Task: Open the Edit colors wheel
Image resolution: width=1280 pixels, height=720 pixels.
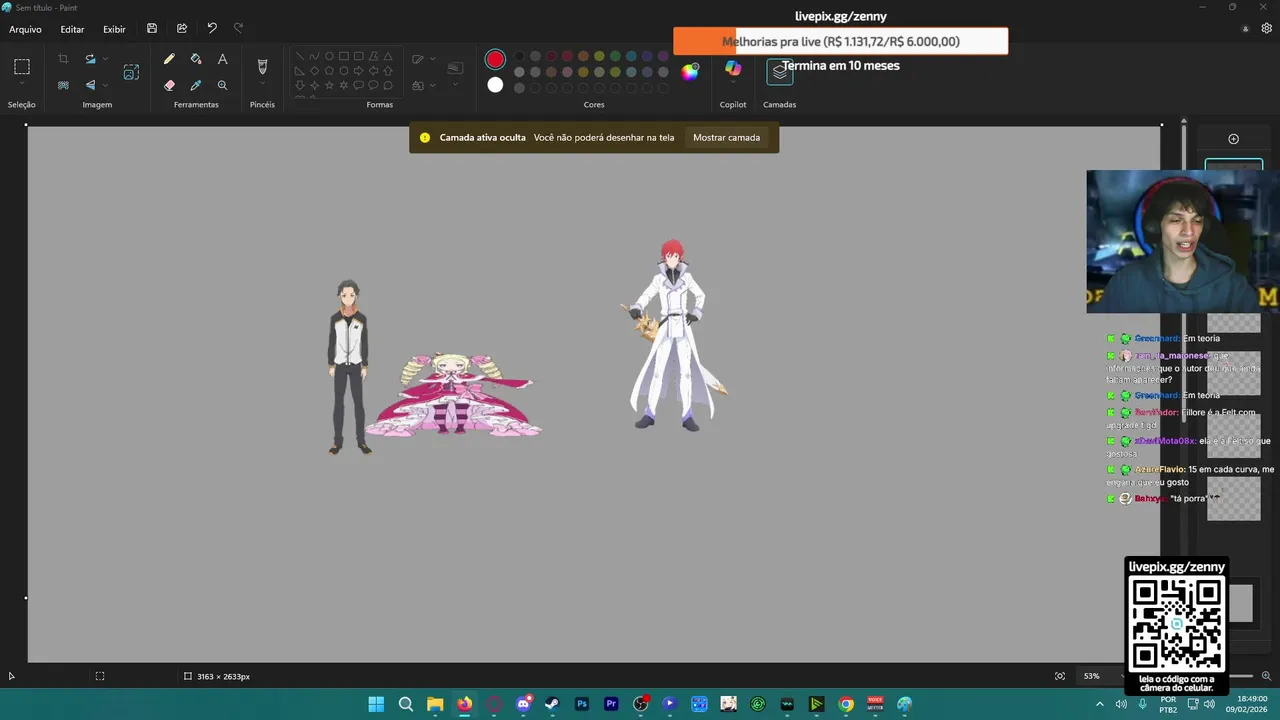Action: pos(690,71)
